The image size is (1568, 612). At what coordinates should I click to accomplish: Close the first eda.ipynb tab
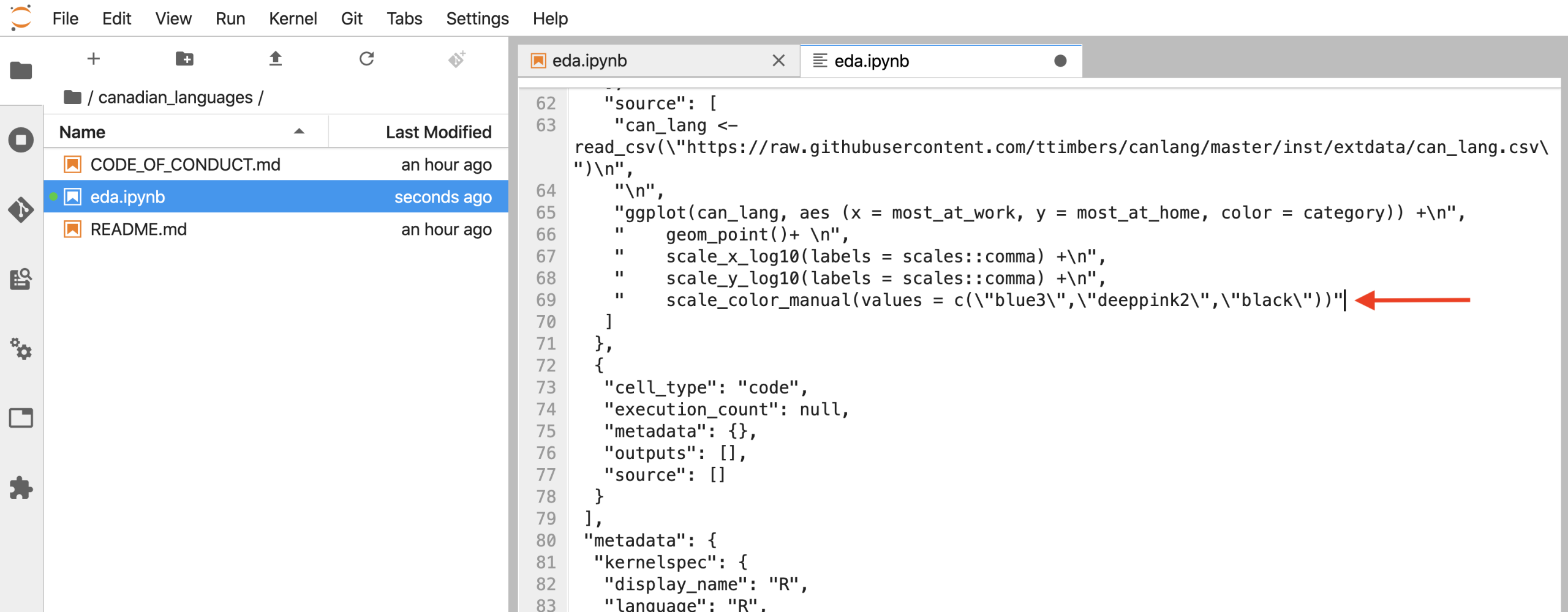[x=778, y=61]
